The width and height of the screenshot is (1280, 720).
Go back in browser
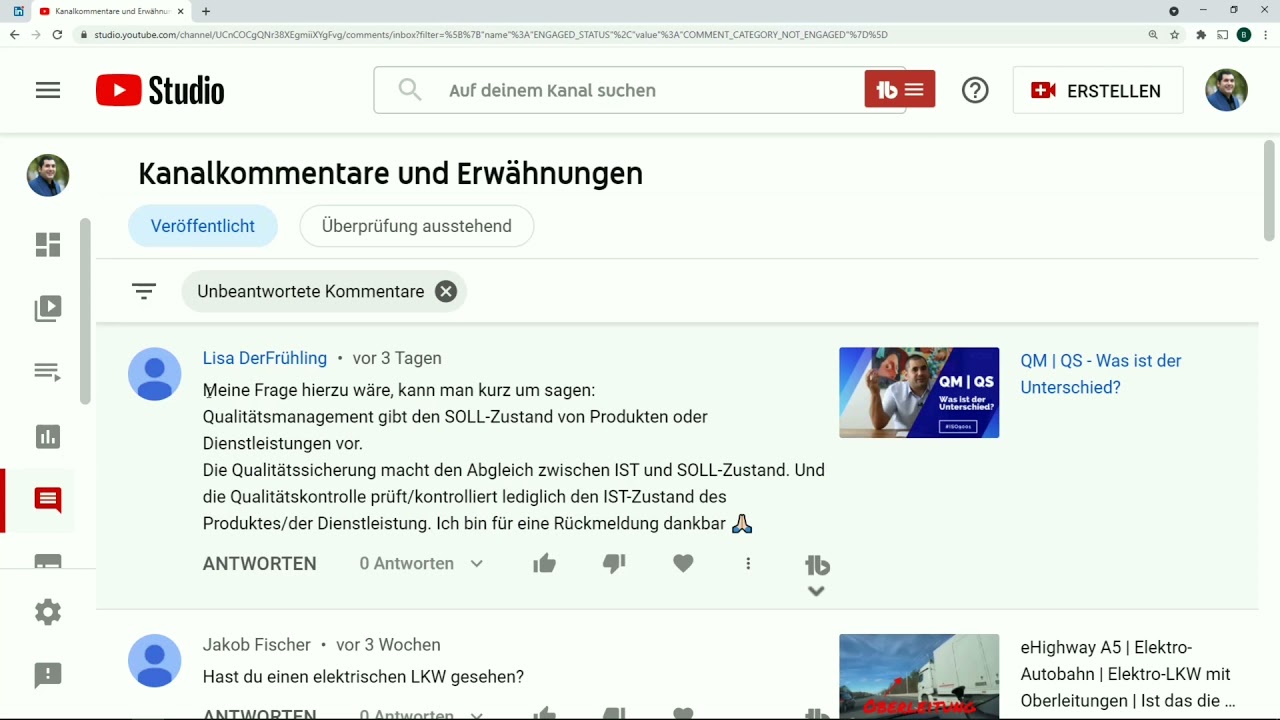(14, 34)
